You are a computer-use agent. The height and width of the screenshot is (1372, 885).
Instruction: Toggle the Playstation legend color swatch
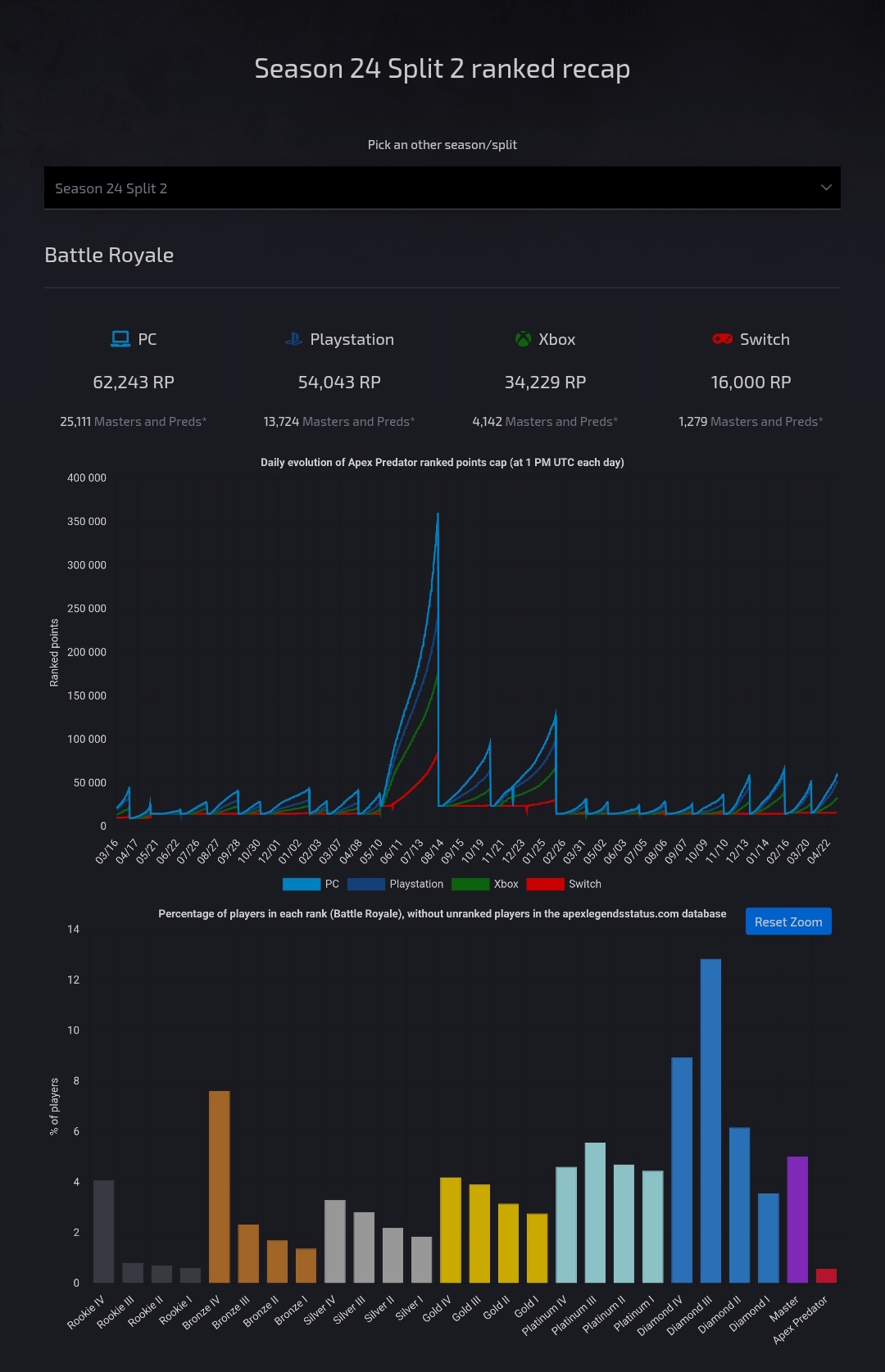coord(366,884)
